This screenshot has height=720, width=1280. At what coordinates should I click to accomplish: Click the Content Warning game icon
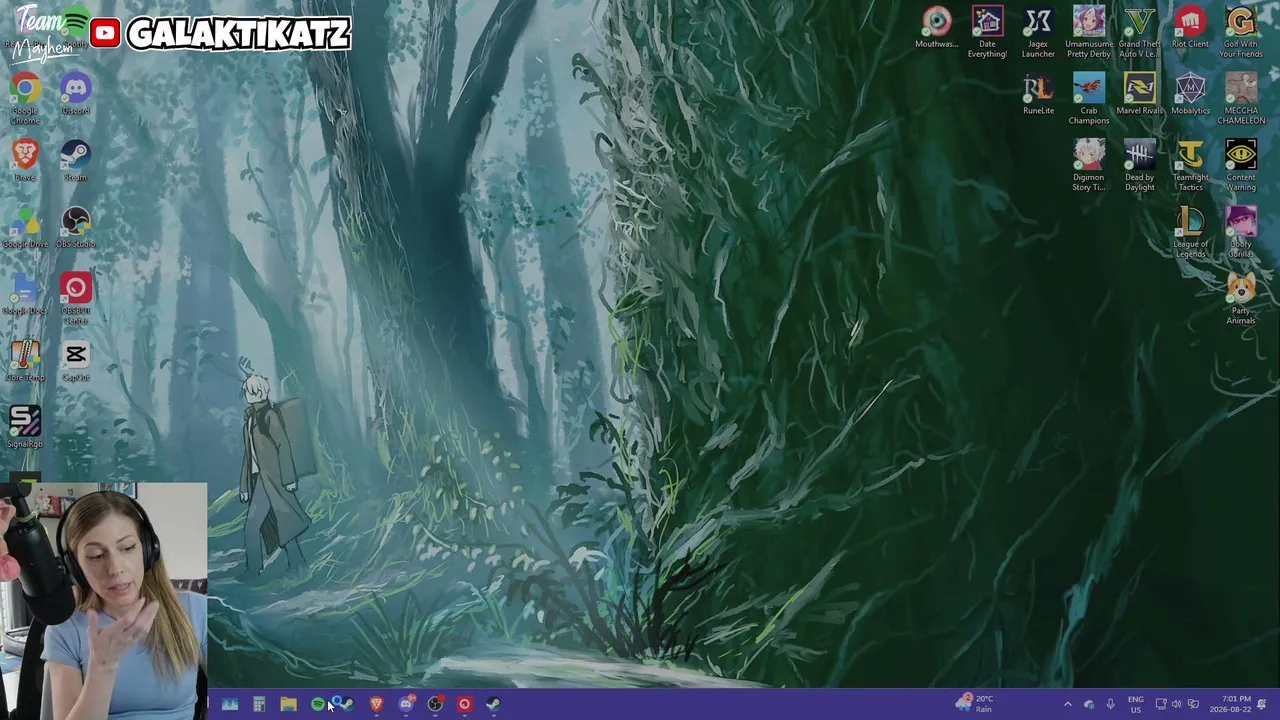pyautogui.click(x=1241, y=166)
